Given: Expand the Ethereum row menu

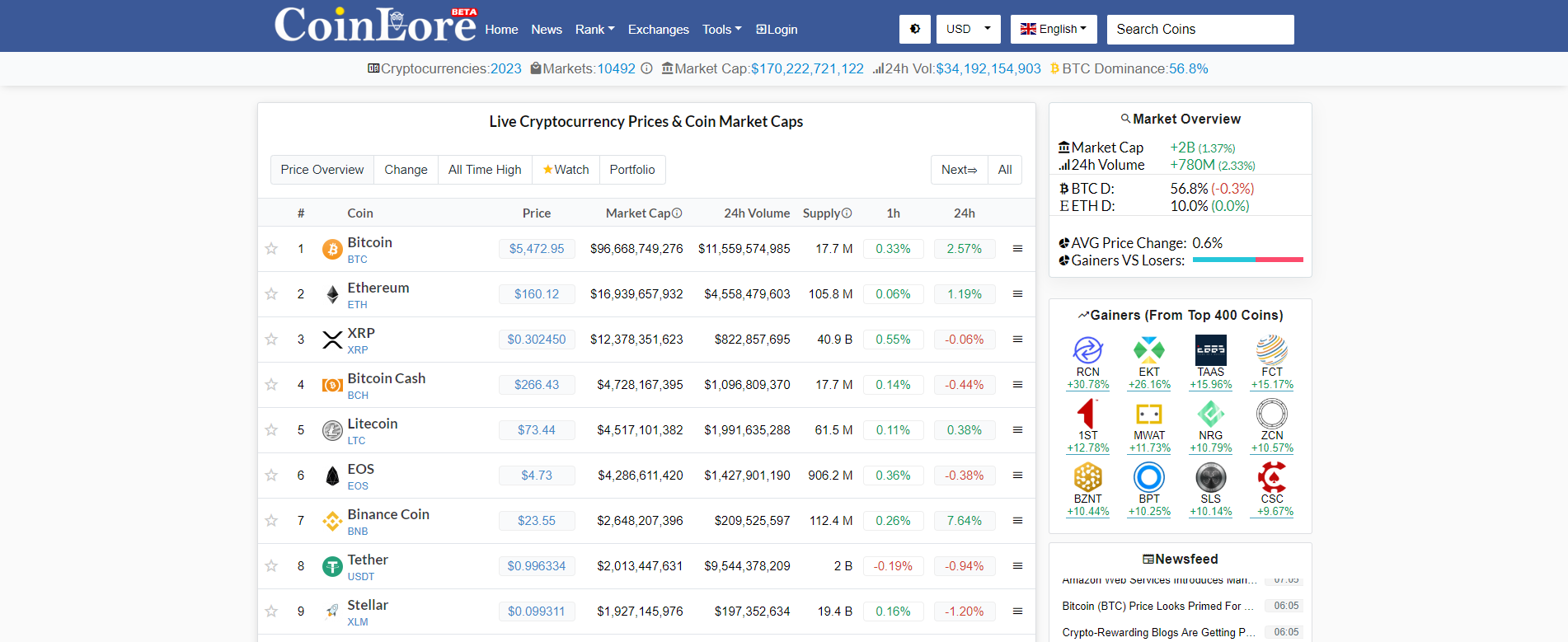Looking at the screenshot, I should [1017, 294].
